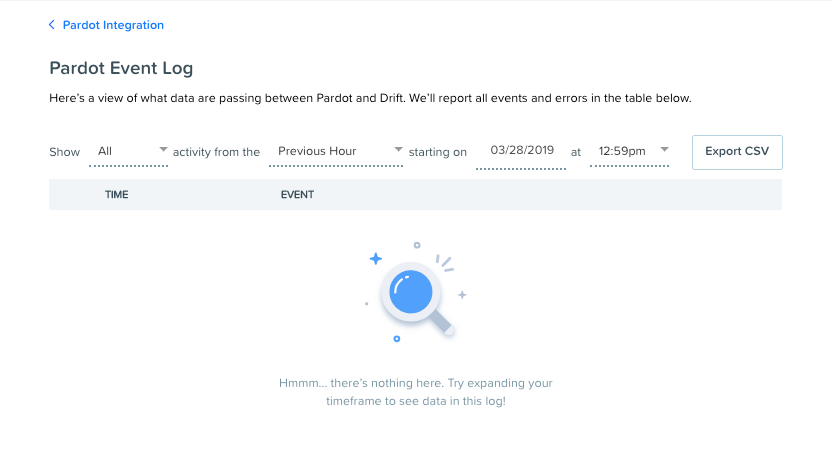Open the All activity type filter

tap(128, 152)
